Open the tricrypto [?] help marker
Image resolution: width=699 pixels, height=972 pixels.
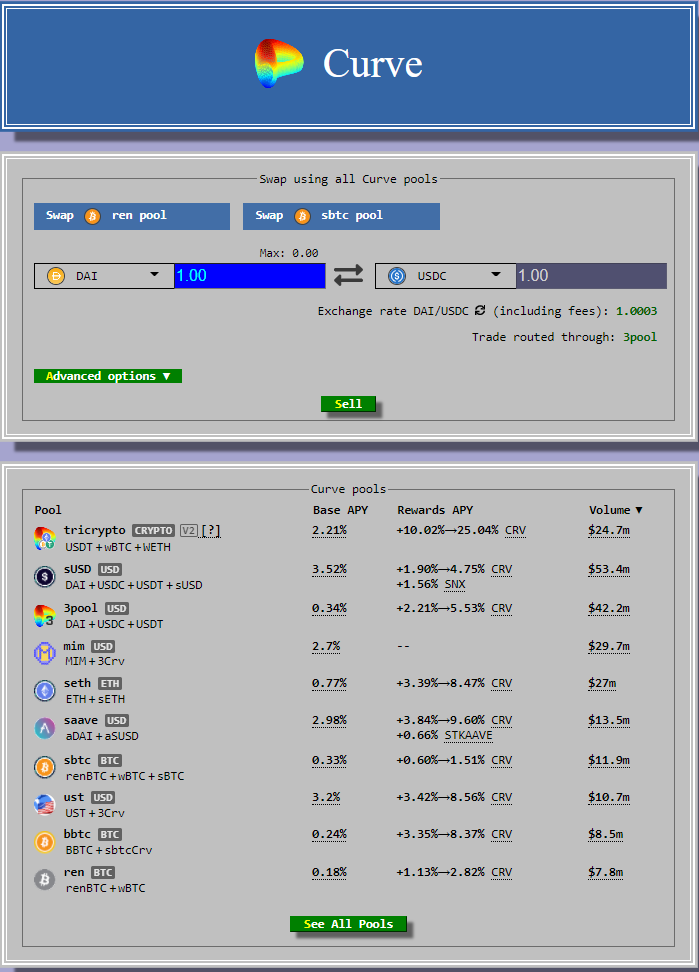211,531
